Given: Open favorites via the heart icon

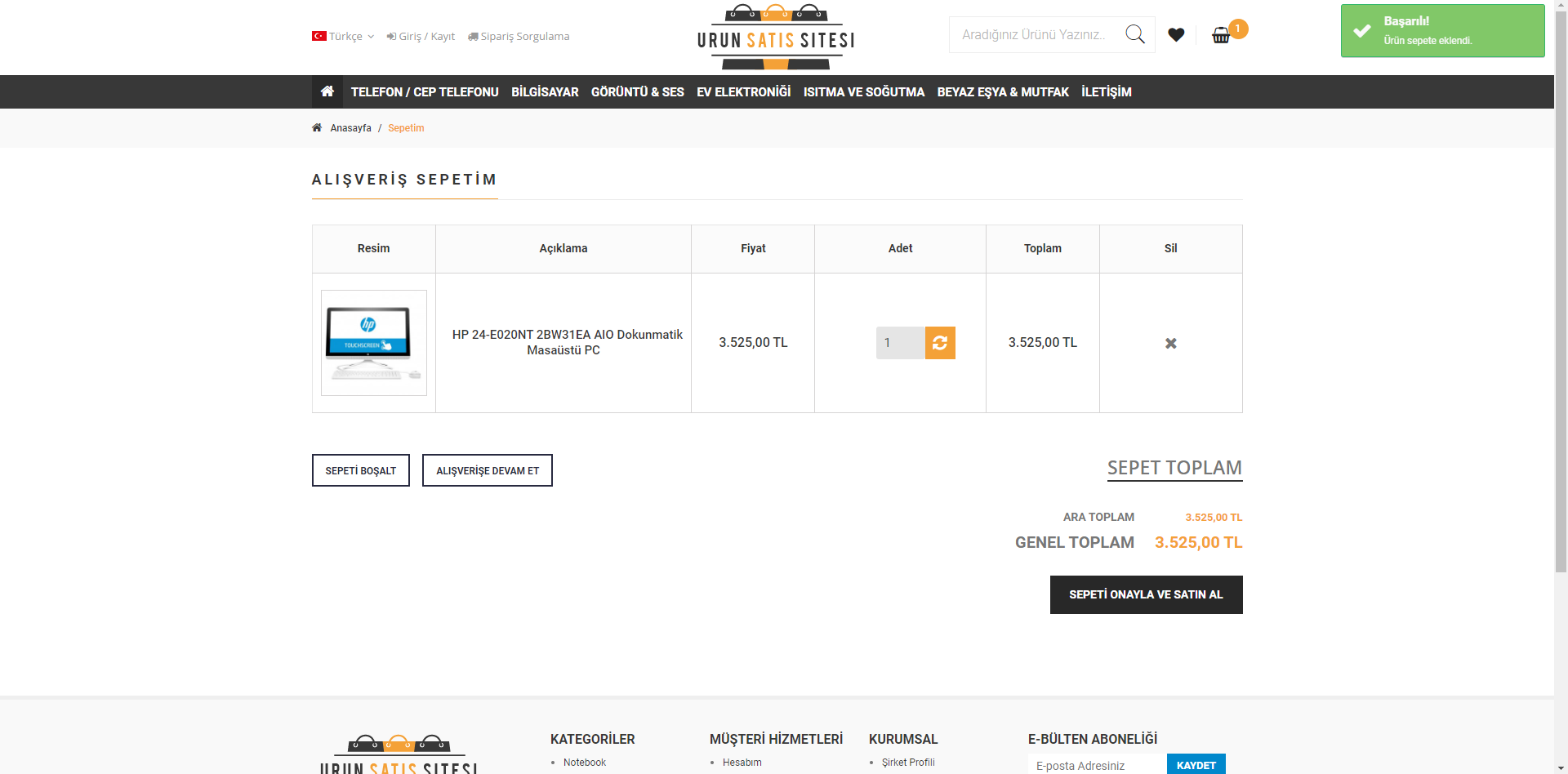Looking at the screenshot, I should (1176, 34).
